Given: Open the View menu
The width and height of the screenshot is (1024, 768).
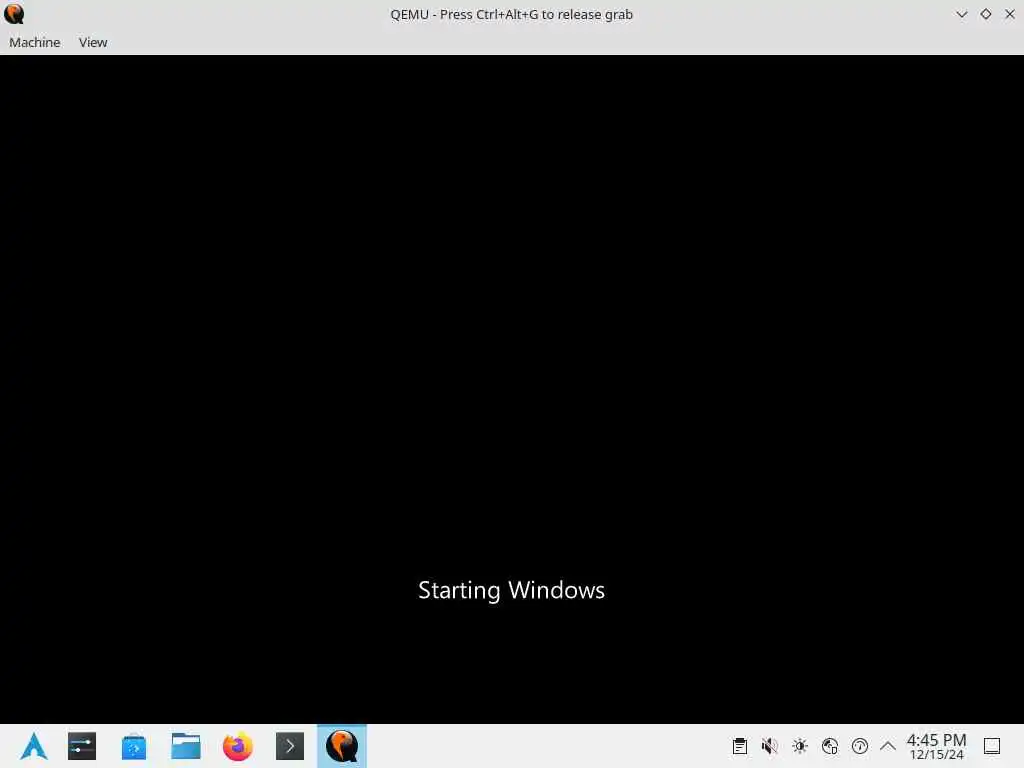Looking at the screenshot, I should (93, 42).
